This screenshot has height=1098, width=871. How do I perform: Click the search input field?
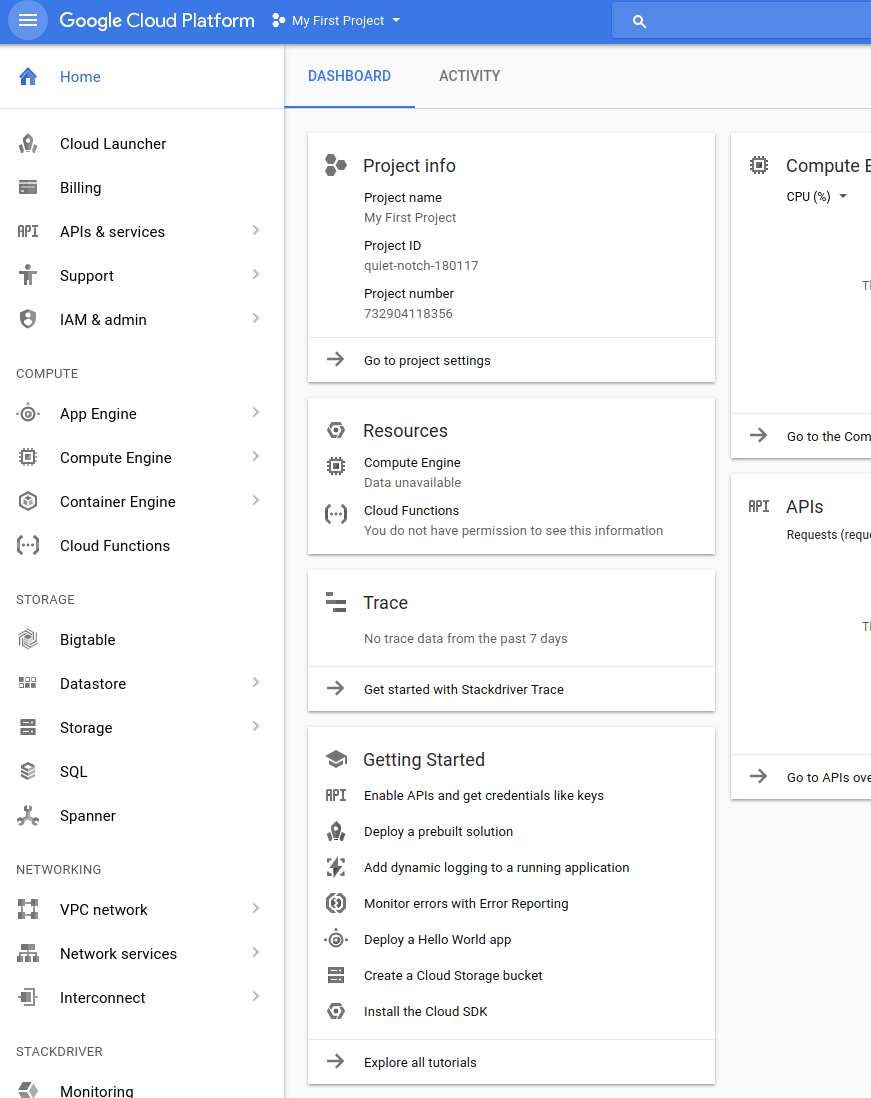click(x=741, y=21)
